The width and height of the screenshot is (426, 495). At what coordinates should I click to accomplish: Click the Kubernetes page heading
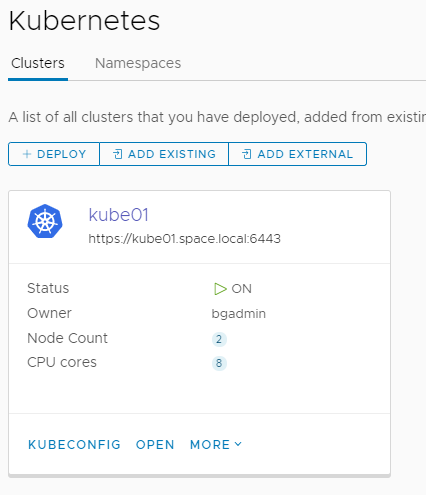click(84, 21)
